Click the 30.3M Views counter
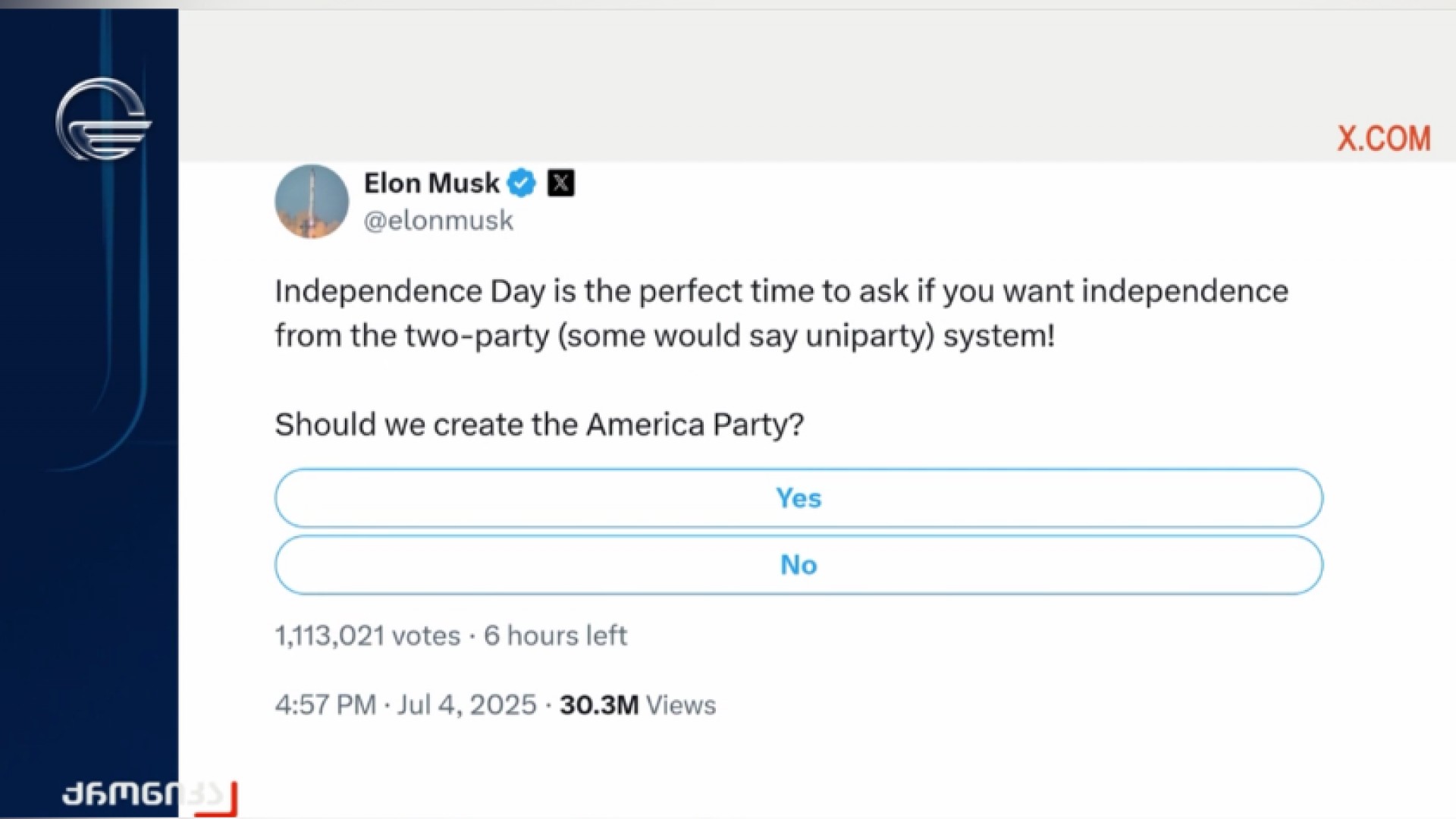Image resolution: width=1456 pixels, height=819 pixels. pyautogui.click(x=637, y=705)
